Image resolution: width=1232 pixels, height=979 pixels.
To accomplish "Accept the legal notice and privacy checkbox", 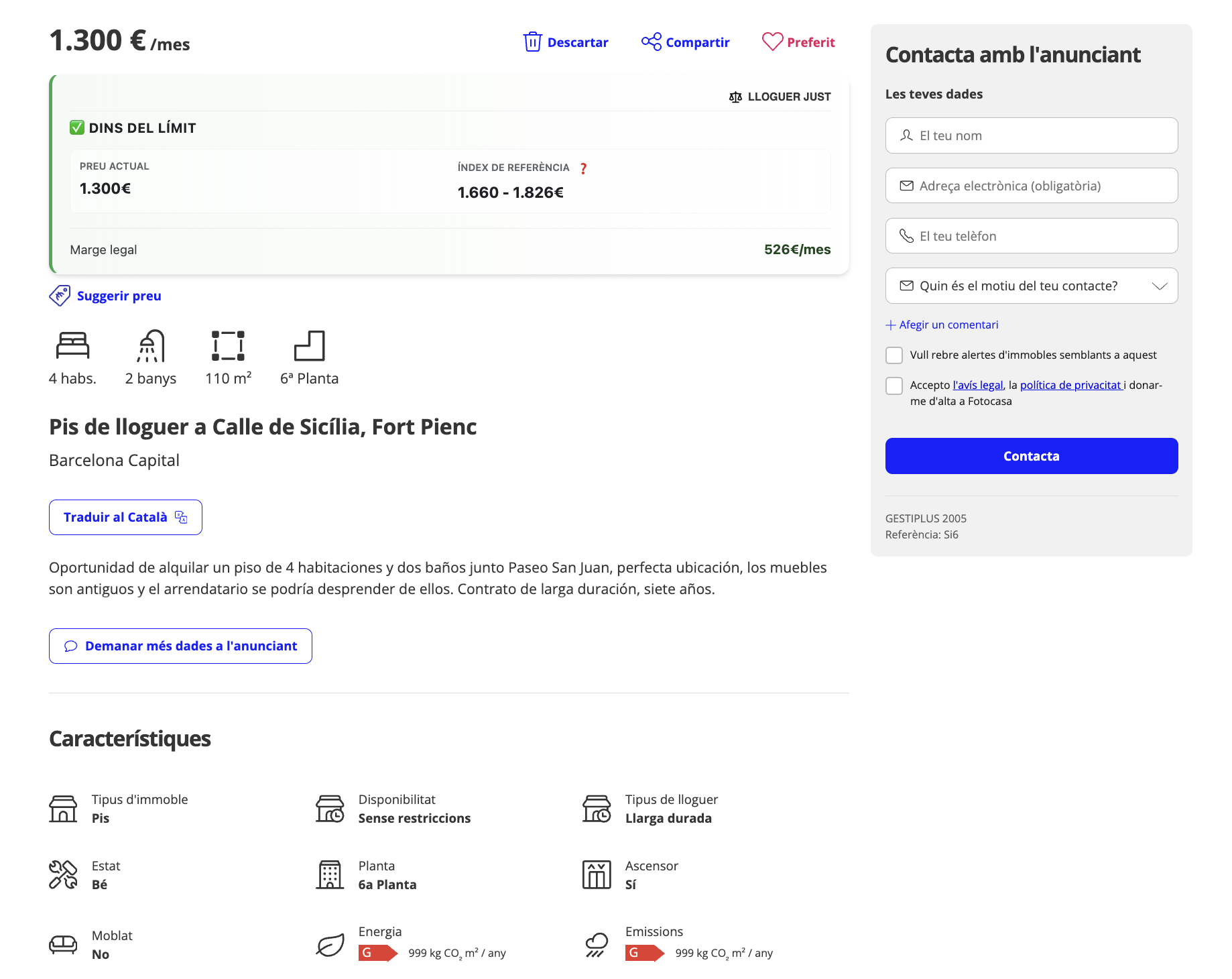I will tap(894, 386).
